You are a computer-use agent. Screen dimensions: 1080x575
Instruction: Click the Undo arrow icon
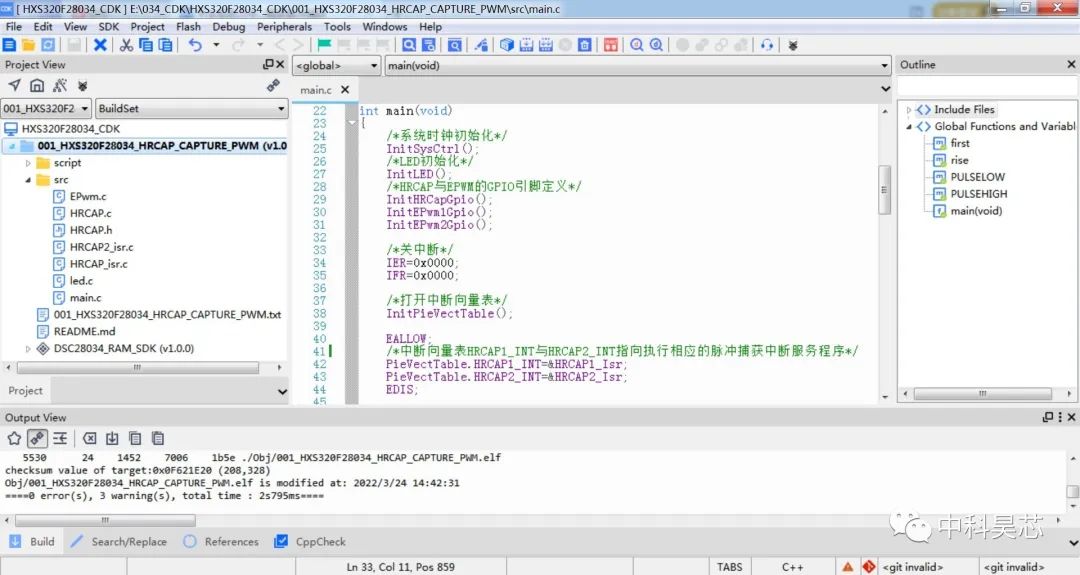(x=196, y=45)
